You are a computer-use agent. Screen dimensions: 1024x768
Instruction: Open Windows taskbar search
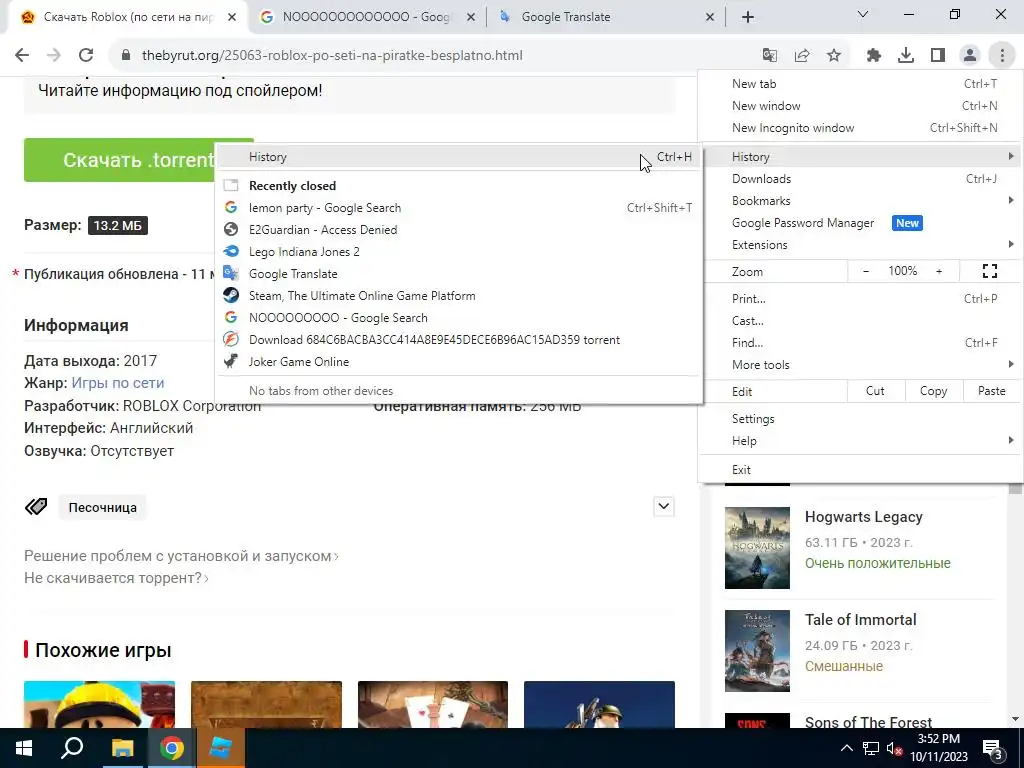pos(72,748)
